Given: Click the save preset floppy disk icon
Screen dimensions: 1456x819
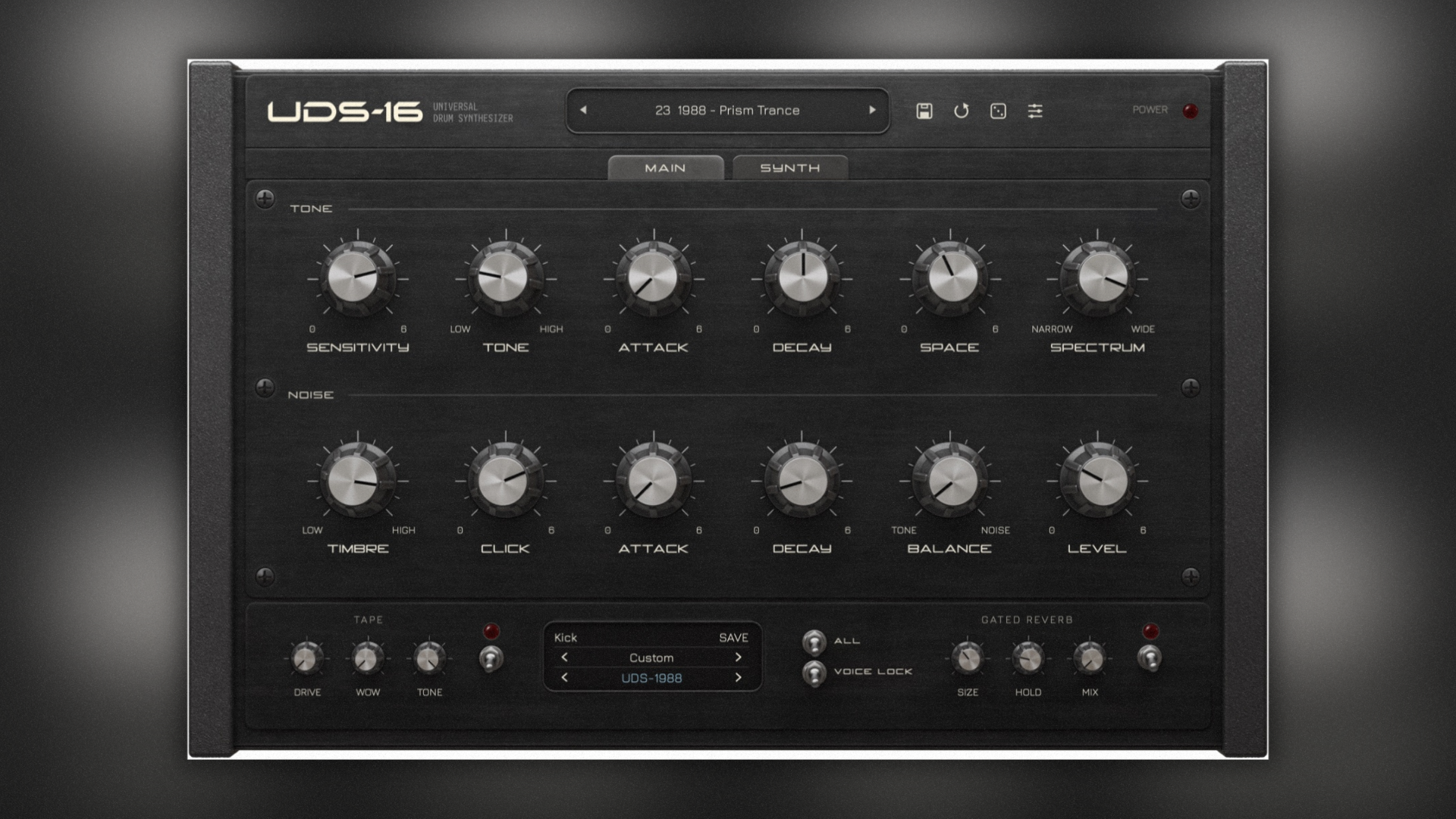Looking at the screenshot, I should (x=924, y=111).
